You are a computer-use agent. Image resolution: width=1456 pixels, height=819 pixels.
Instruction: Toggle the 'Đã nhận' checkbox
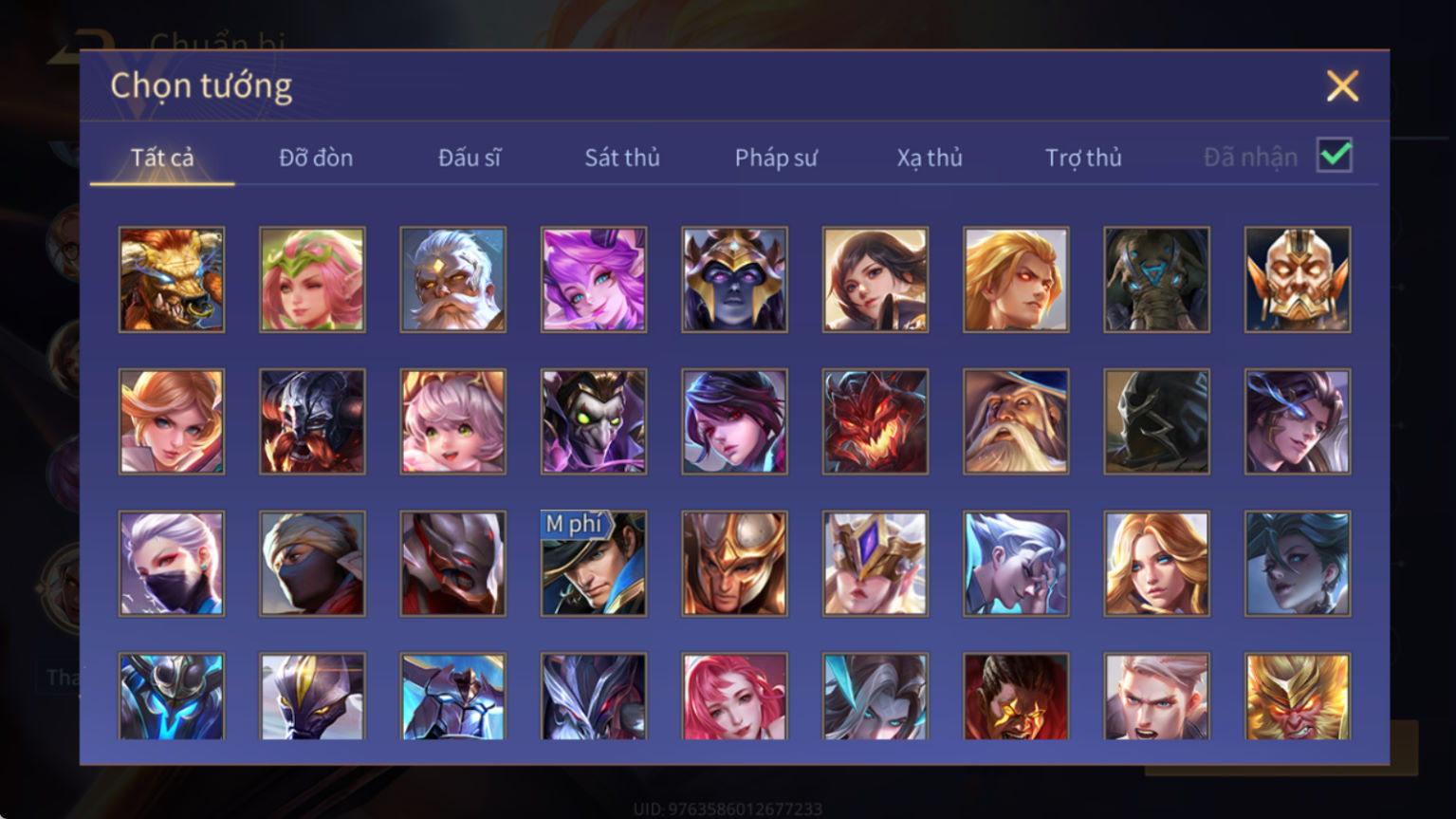(1335, 156)
